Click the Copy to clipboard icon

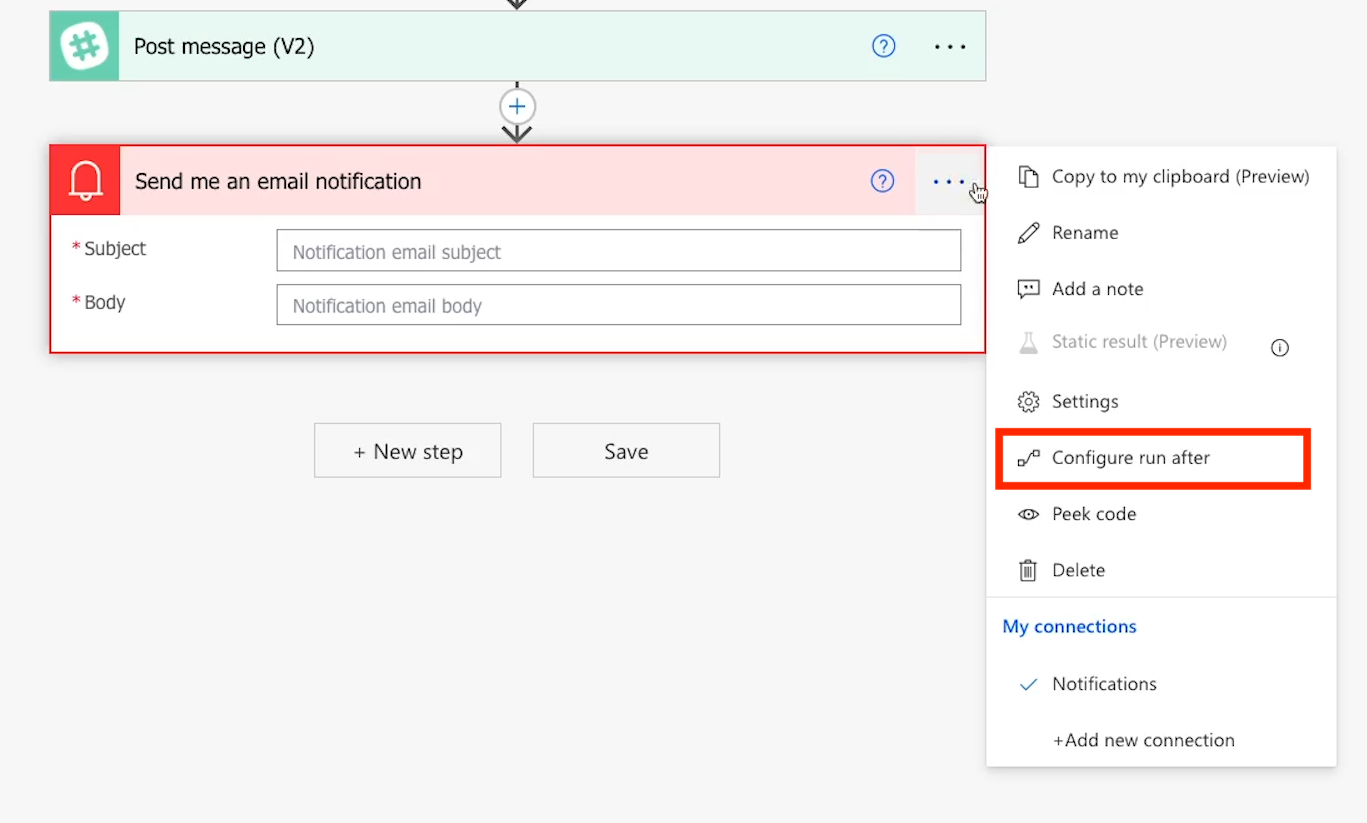1028,177
